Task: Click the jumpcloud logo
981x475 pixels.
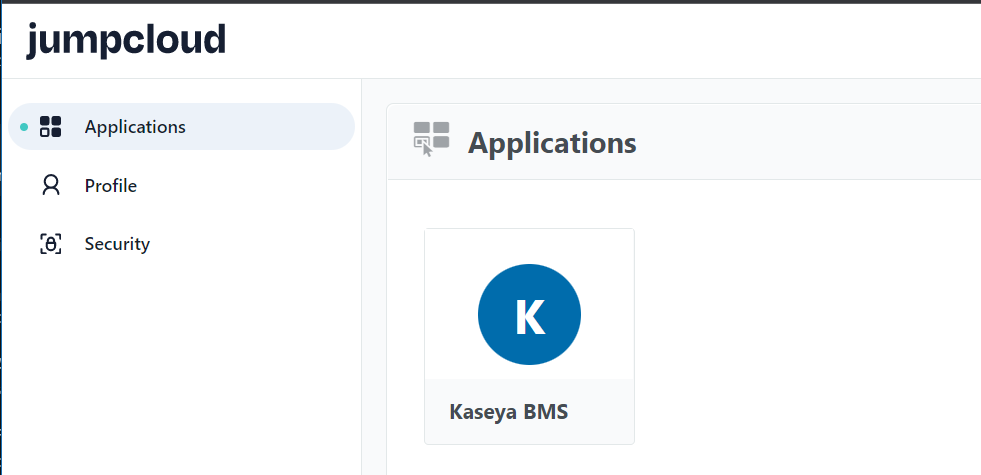Action: pos(126,41)
